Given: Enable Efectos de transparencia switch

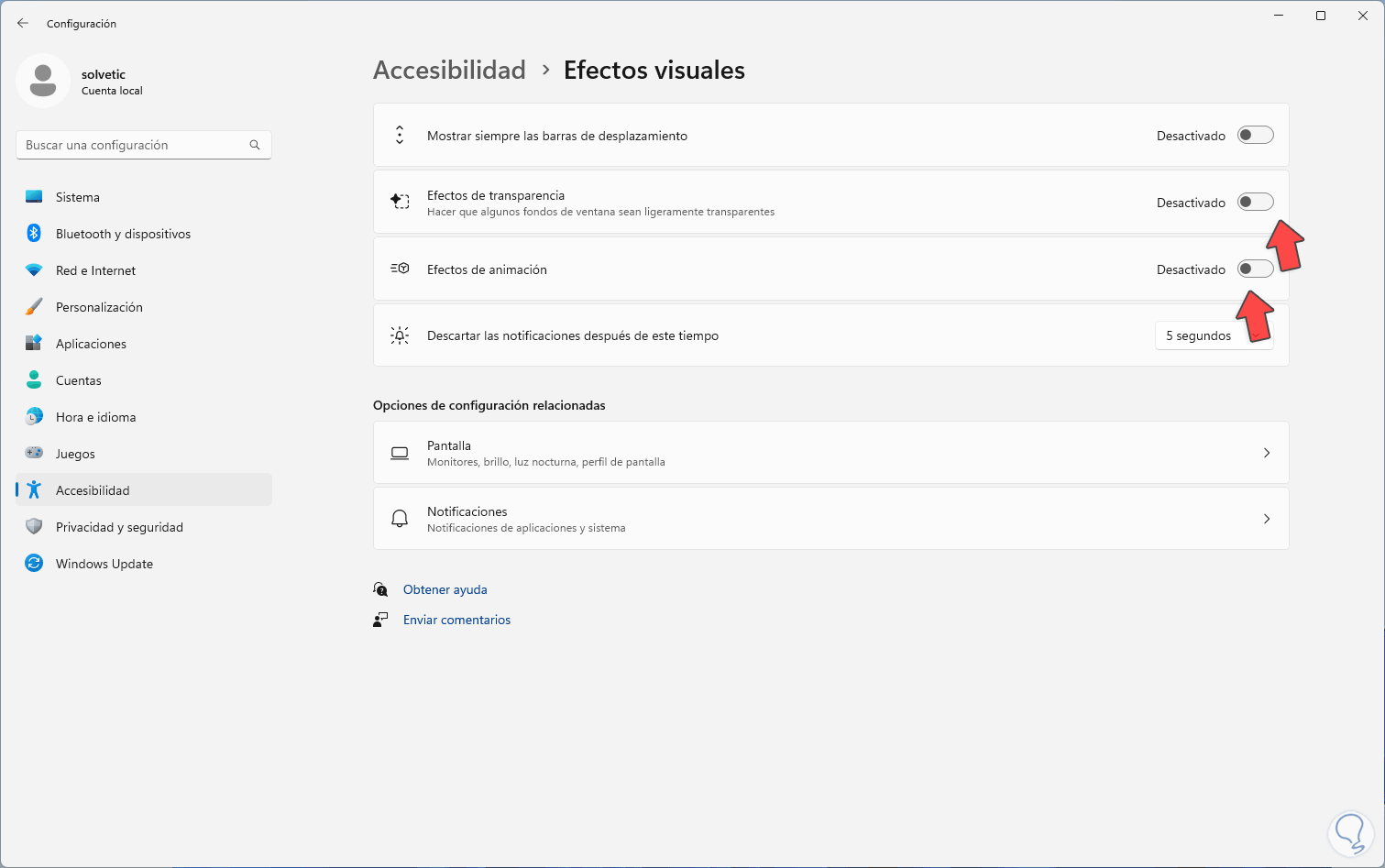Looking at the screenshot, I should coord(1255,203).
